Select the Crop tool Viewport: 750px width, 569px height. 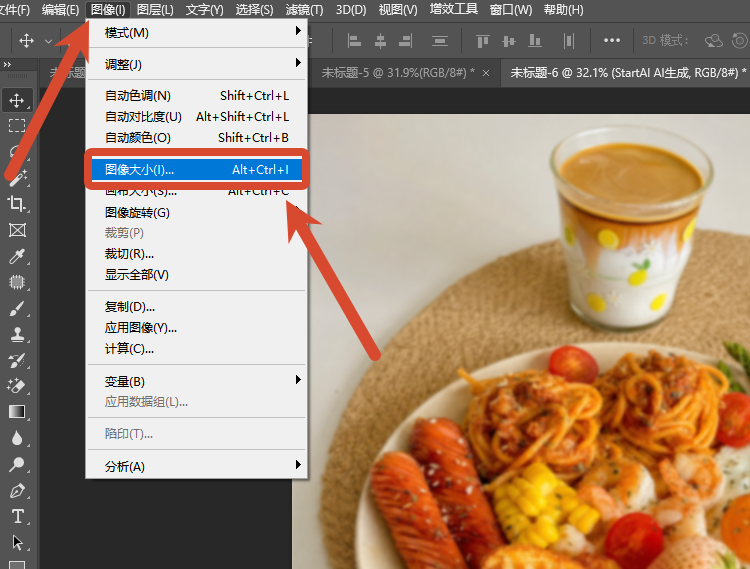click(x=17, y=204)
